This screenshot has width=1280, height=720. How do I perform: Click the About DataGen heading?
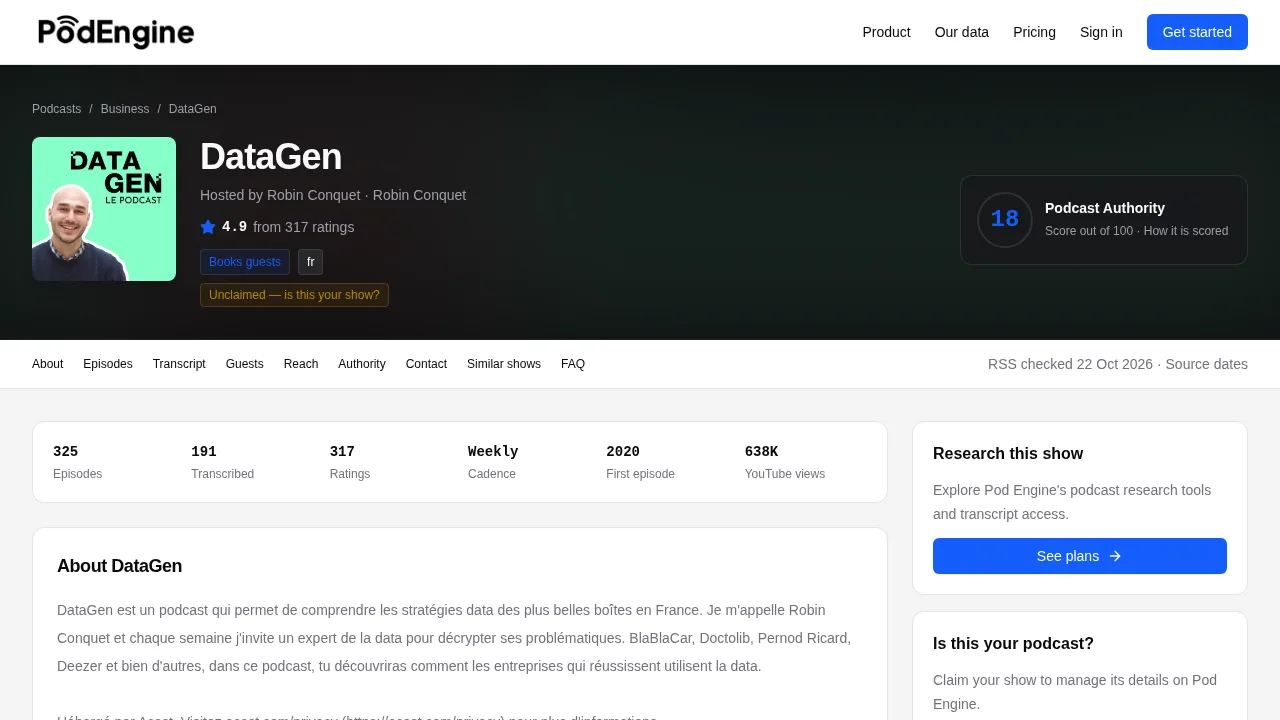(120, 566)
